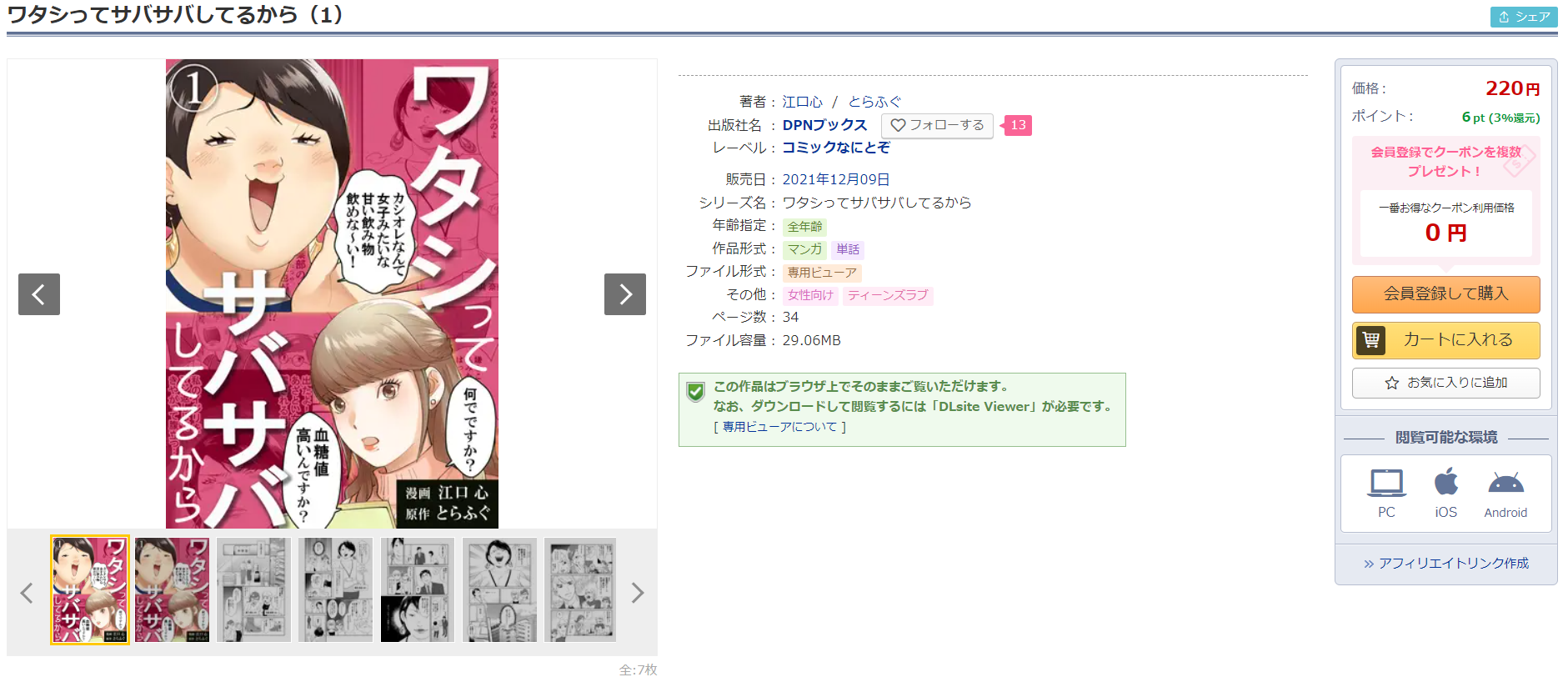The height and width of the screenshot is (682, 1568).
Task: Select the seventh sample page thumbnail
Action: click(581, 589)
